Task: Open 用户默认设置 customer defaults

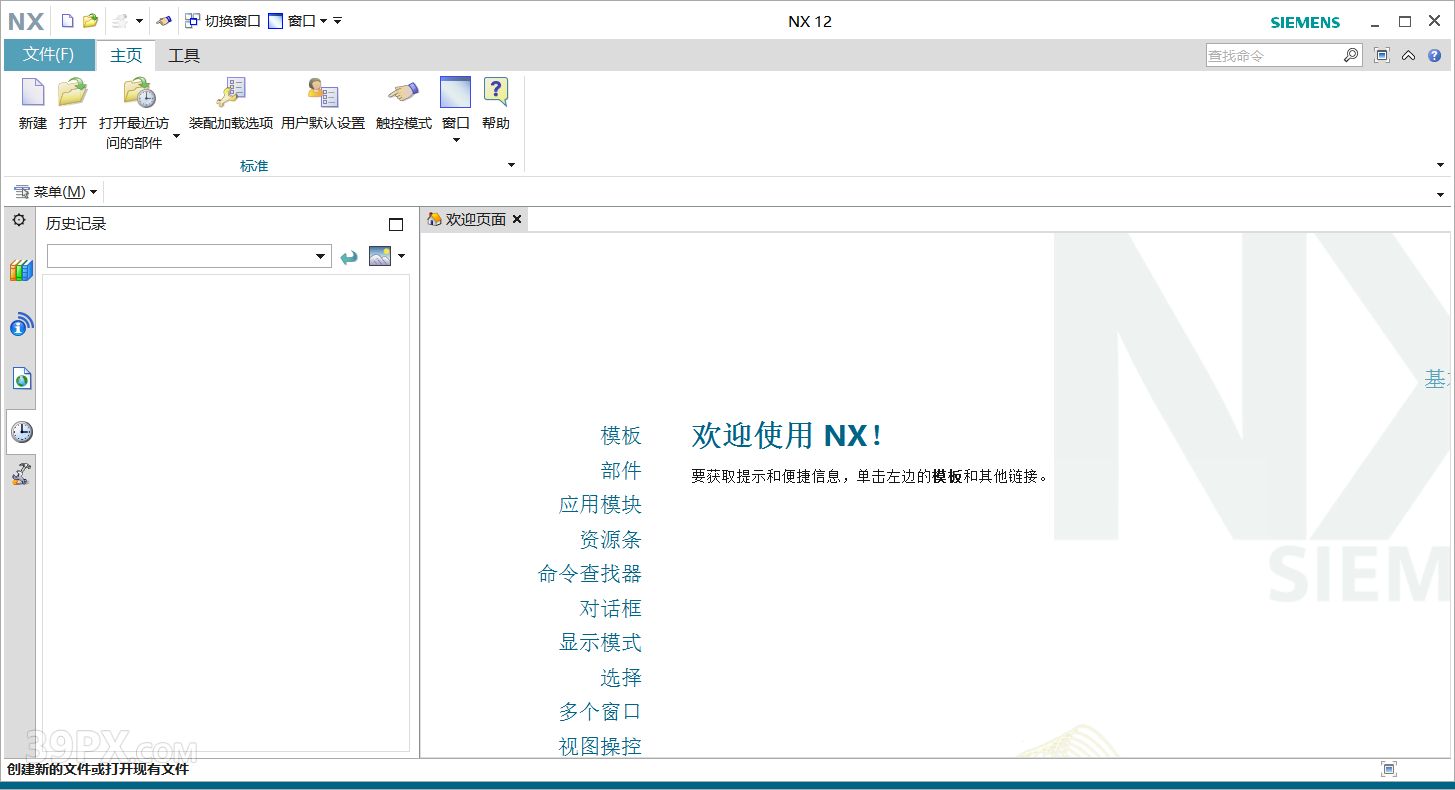Action: [323, 92]
